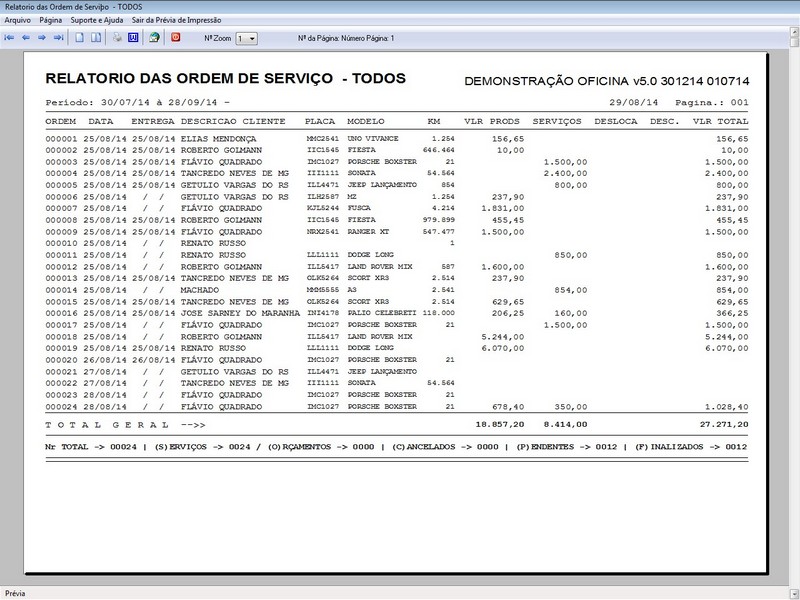Select two-page view icon
Viewport: 800px width, 600px height.
pyautogui.click(x=96, y=38)
